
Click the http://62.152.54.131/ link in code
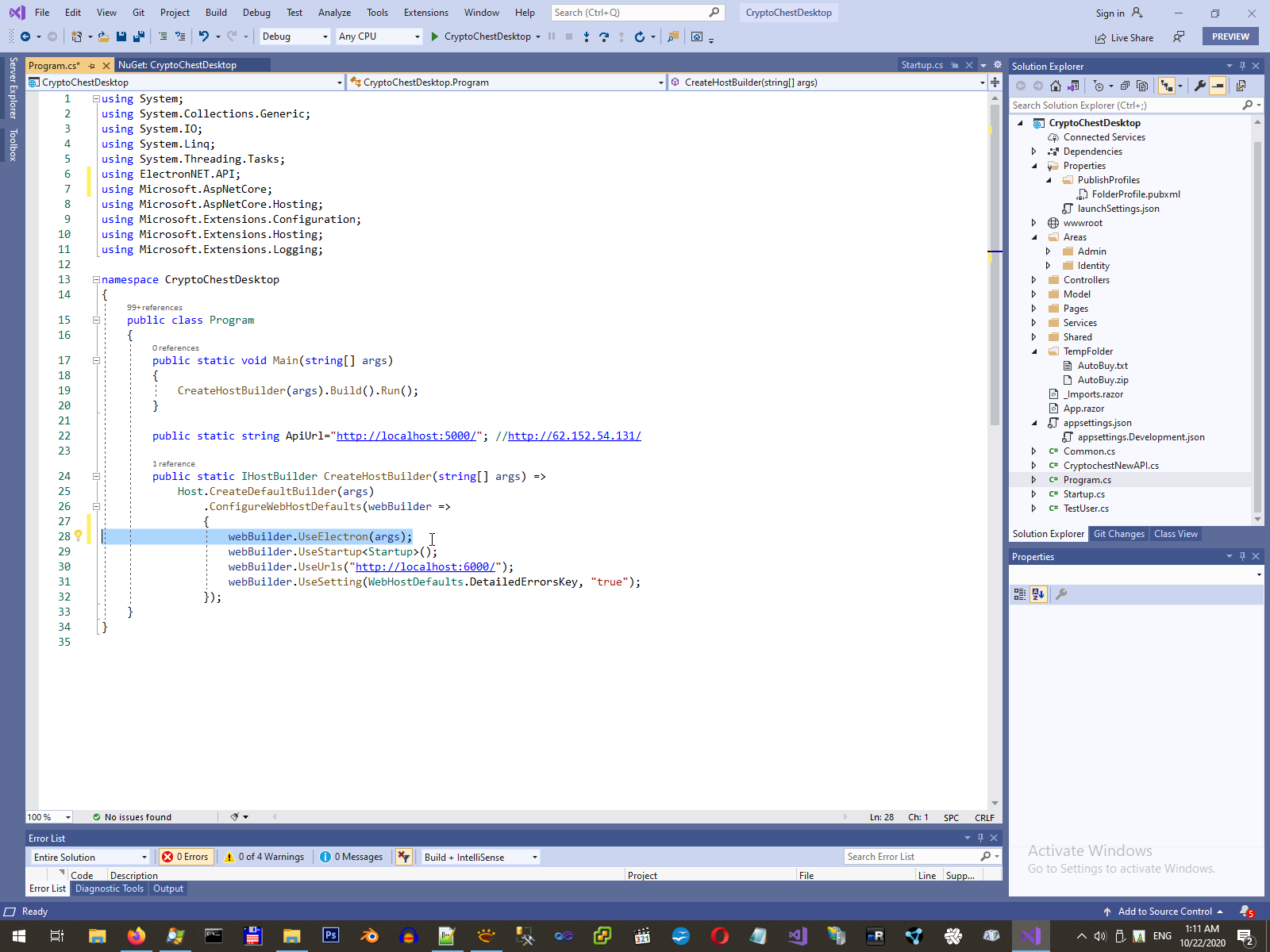coord(574,436)
